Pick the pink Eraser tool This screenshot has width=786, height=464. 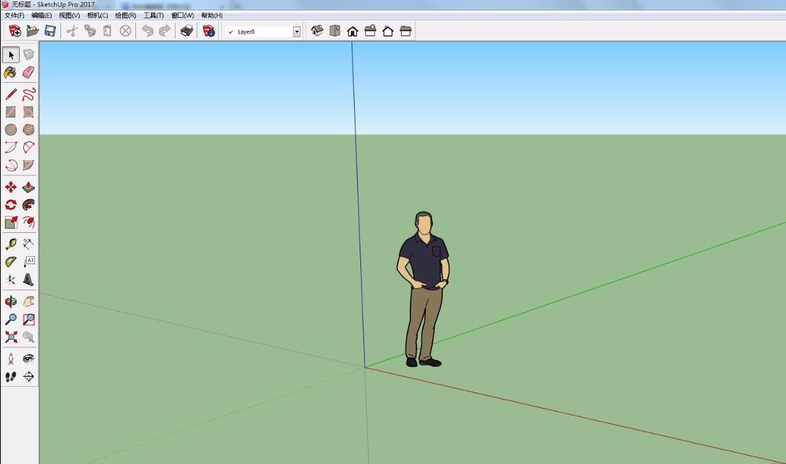(x=29, y=73)
